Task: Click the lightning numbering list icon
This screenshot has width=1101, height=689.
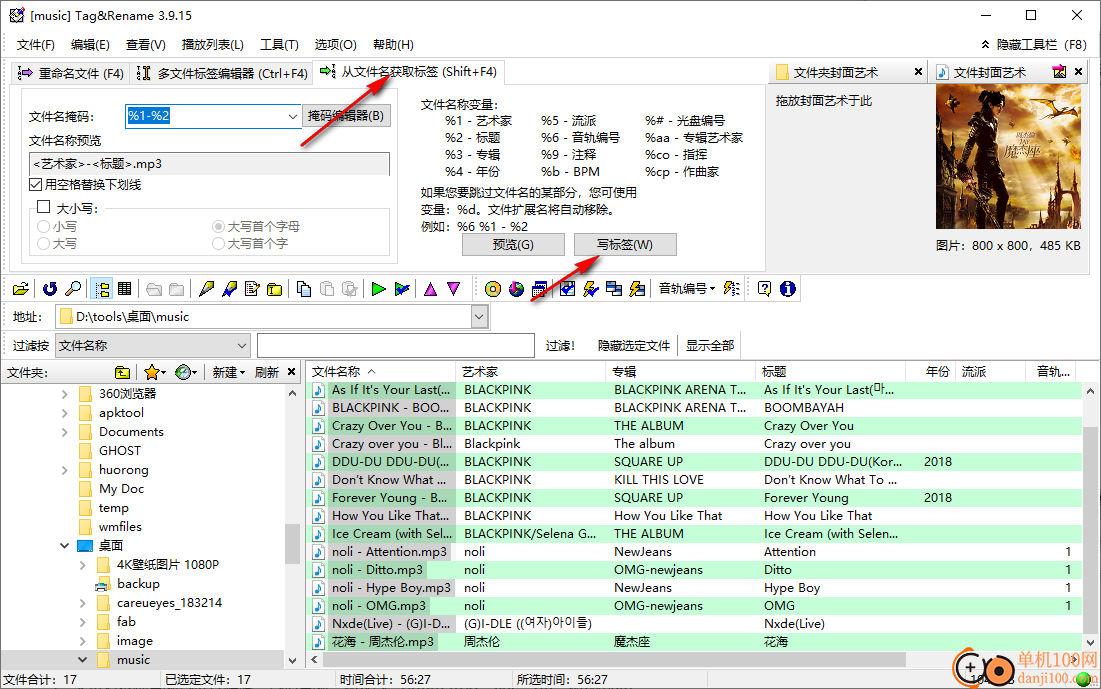Action: [x=732, y=289]
